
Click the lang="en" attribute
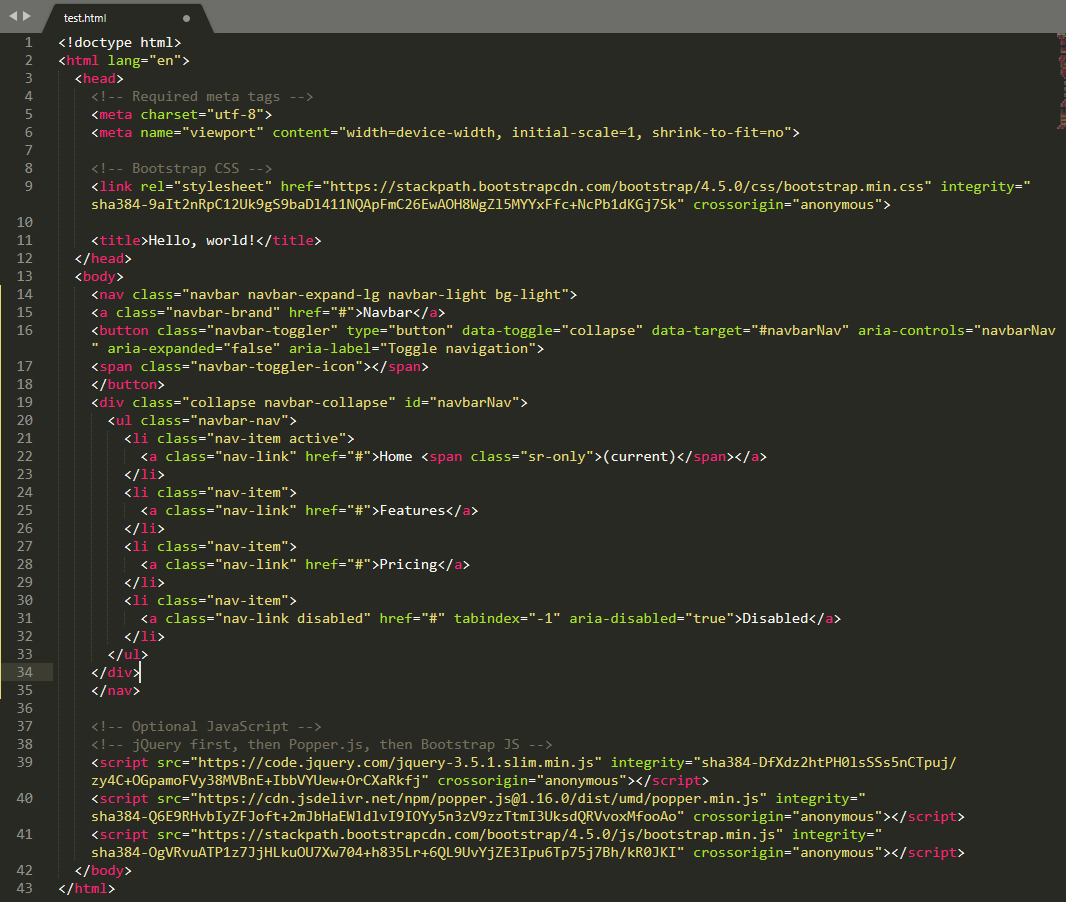click(x=144, y=60)
